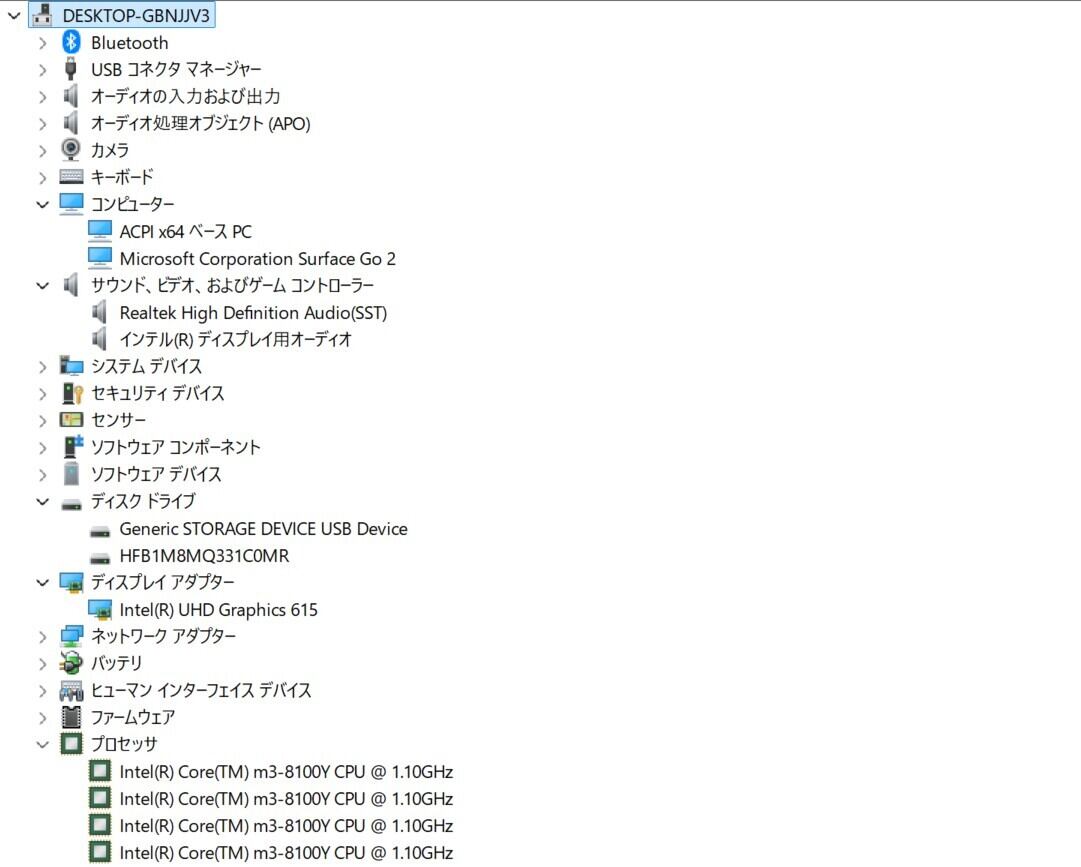This screenshot has width=1081, height=867.
Task: Collapse the コンピューター category
Action: (43, 205)
